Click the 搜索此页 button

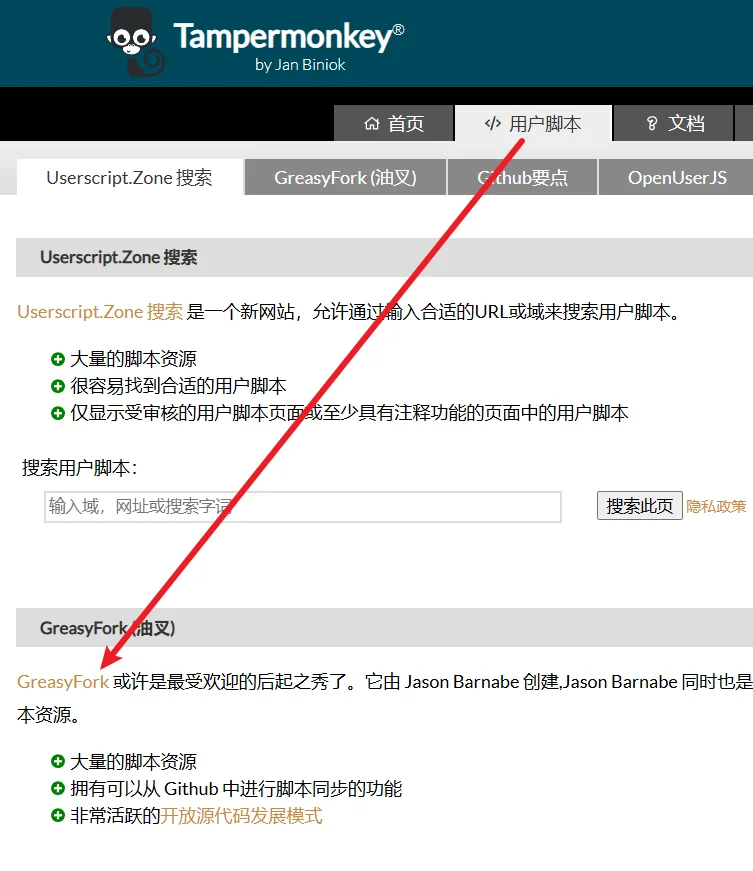coord(640,505)
